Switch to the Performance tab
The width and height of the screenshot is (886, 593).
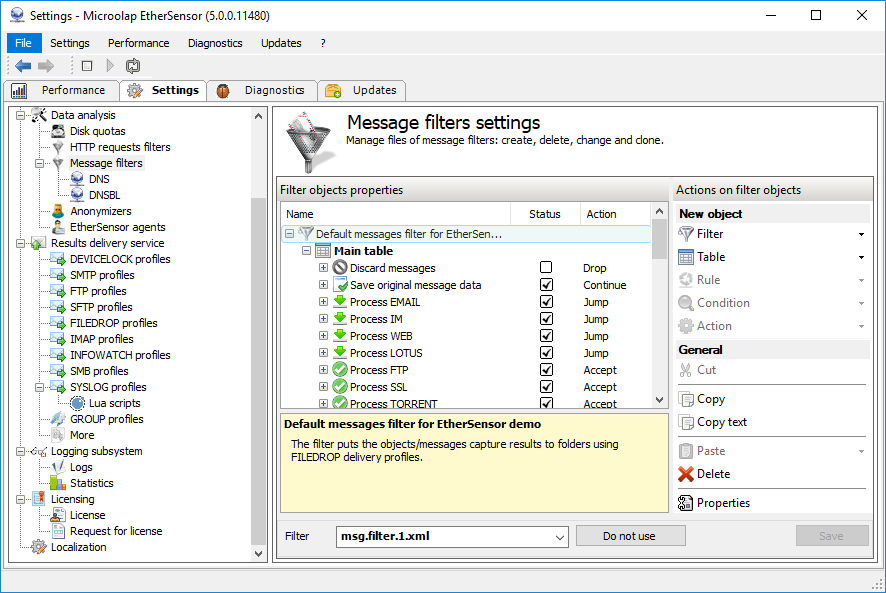tap(62, 90)
